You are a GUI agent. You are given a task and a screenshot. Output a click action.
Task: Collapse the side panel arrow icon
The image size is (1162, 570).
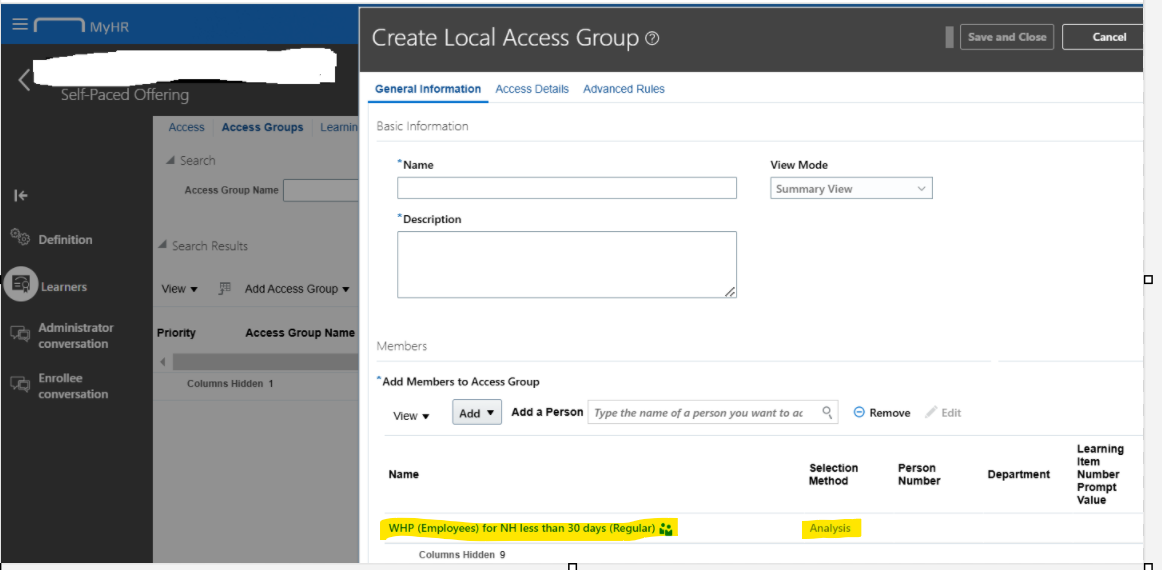(x=21, y=196)
